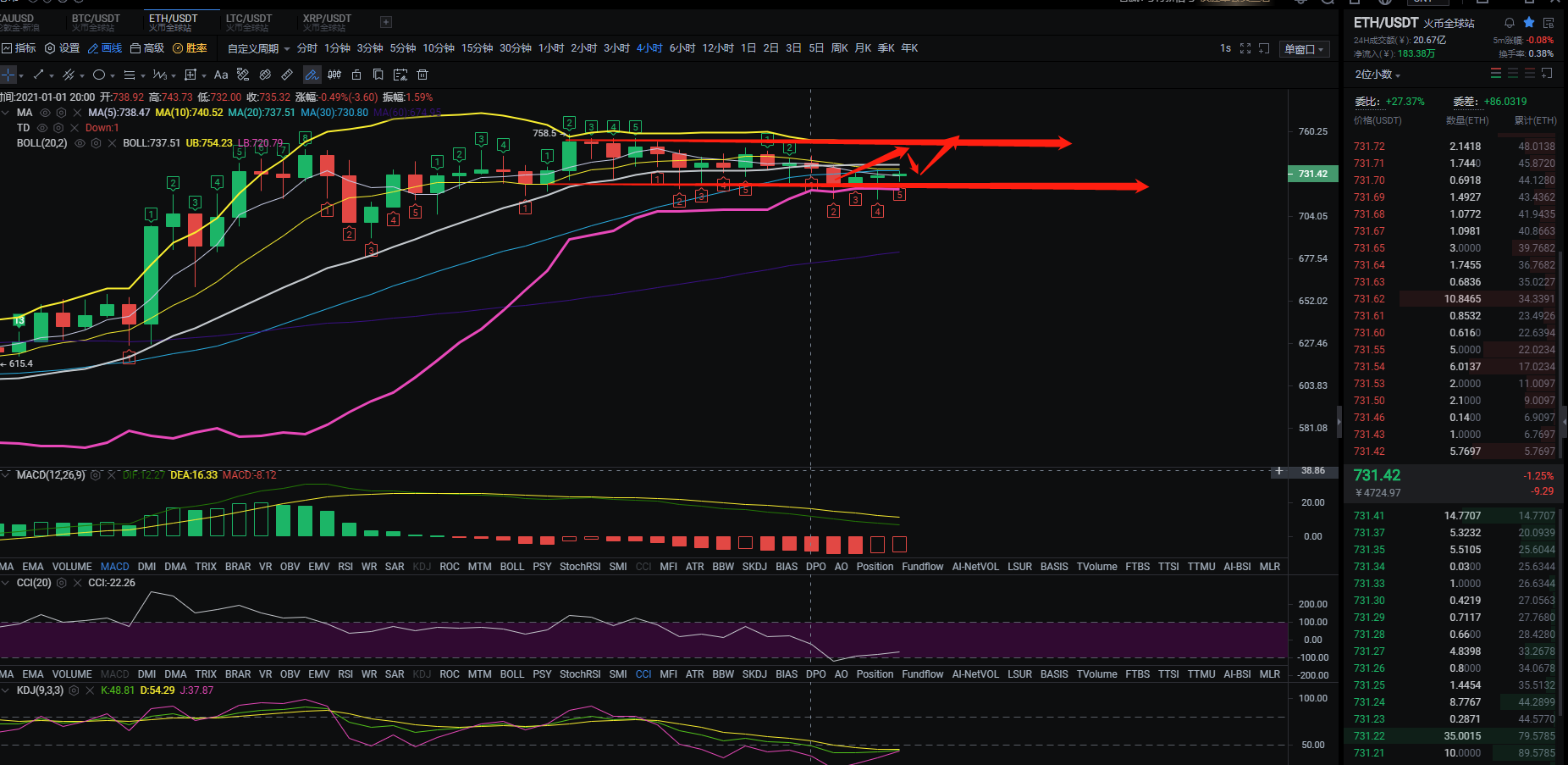This screenshot has height=765, width=1568.
Task: Click the fullscreen chart icon
Action: pos(1245,48)
